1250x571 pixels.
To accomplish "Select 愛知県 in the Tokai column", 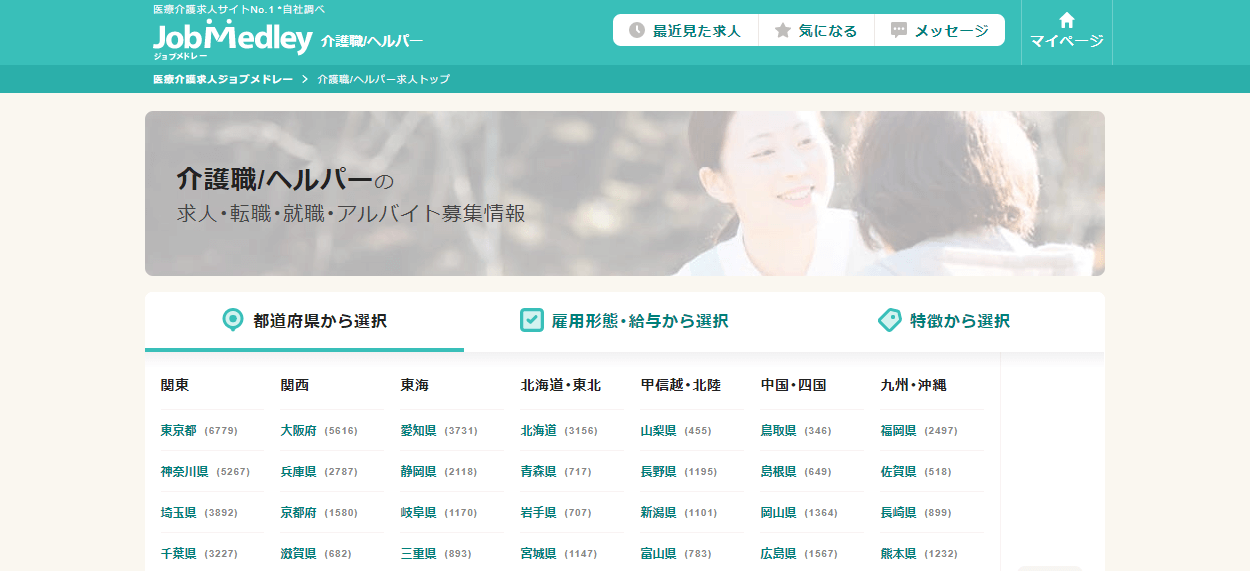I will pos(418,431).
